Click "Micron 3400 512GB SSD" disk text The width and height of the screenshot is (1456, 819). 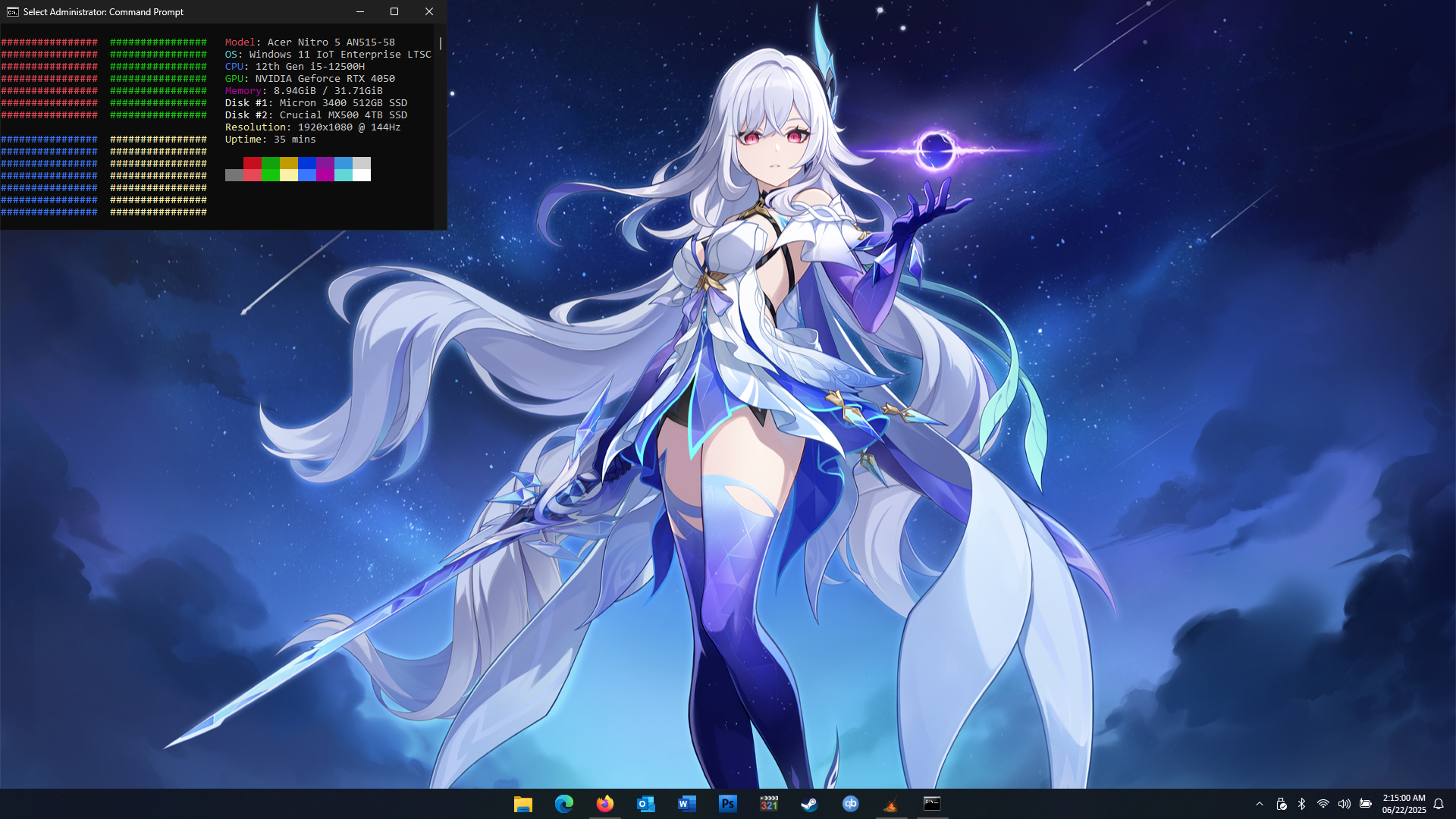[x=344, y=103]
